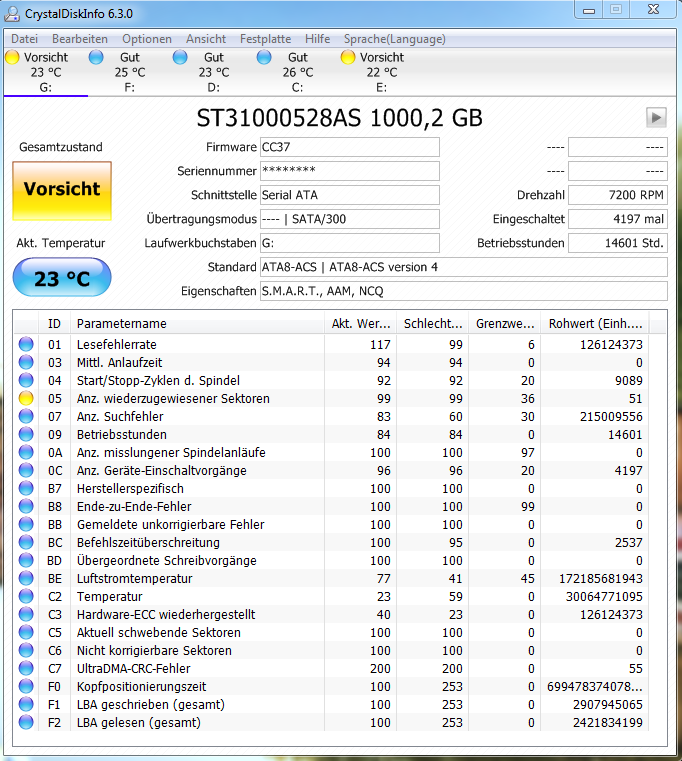Click the Eingeschaltet field 4197 mal
The image size is (682, 761).
(617, 219)
